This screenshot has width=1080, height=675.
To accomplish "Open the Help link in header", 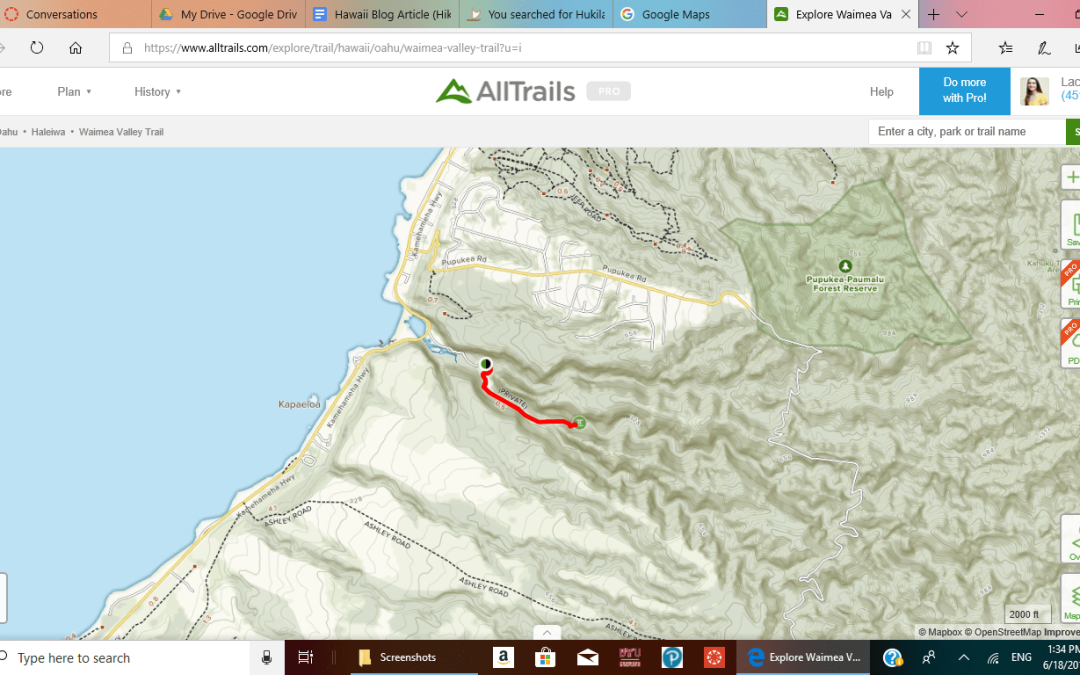I will [882, 92].
